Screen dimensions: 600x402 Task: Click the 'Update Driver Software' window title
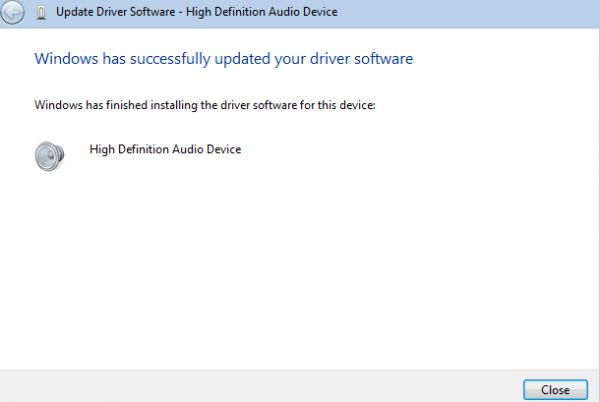click(x=197, y=12)
